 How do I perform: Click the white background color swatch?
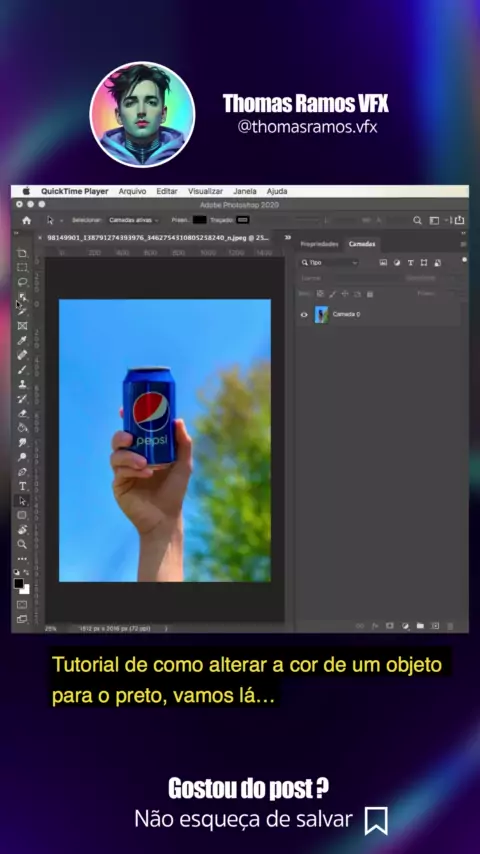[x=25, y=589]
